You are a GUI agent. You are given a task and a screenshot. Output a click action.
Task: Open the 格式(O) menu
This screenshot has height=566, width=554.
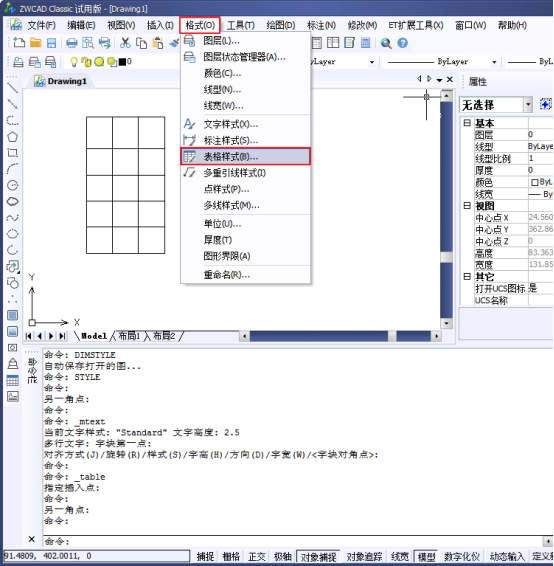(x=200, y=25)
